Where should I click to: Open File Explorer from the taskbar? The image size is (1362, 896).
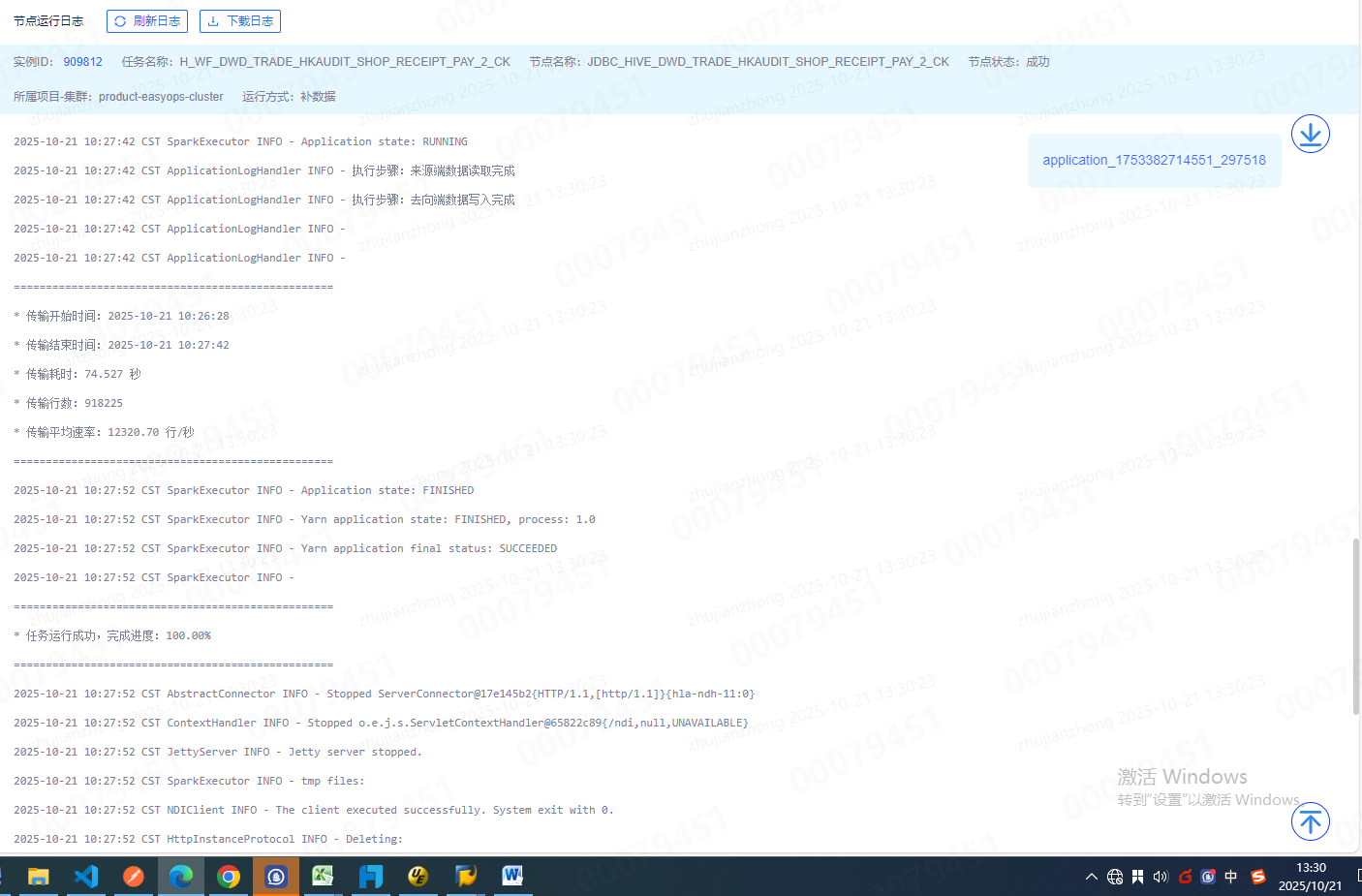pyautogui.click(x=39, y=877)
